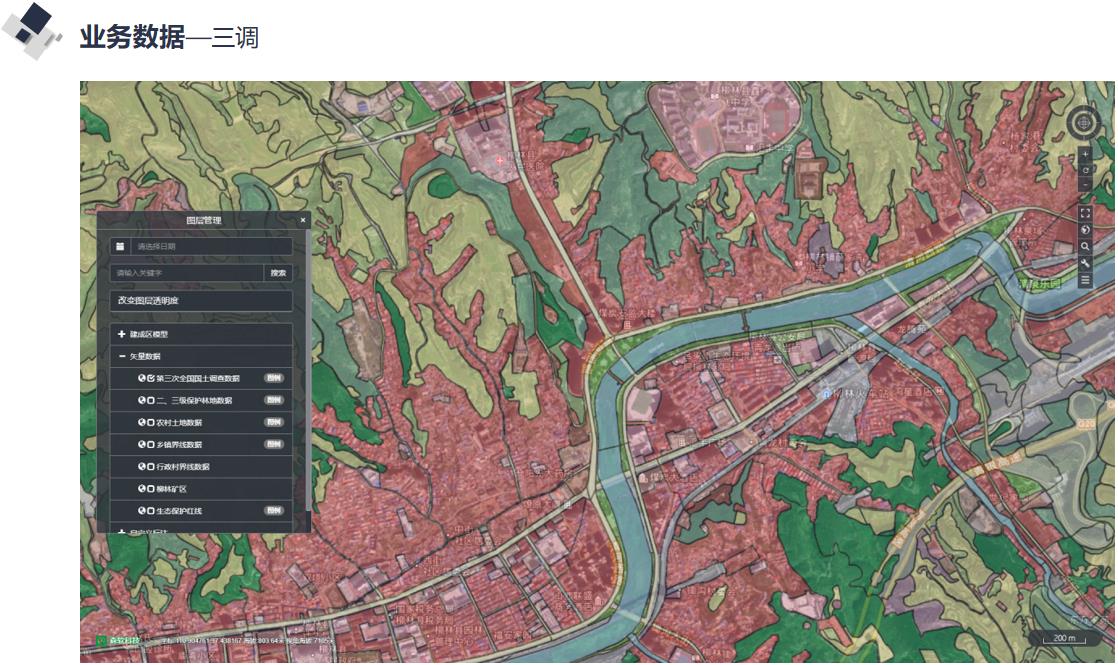Viewport: 1118px width, 665px height.
Task: Click the 业务数据 slide title text
Action: coord(132,36)
